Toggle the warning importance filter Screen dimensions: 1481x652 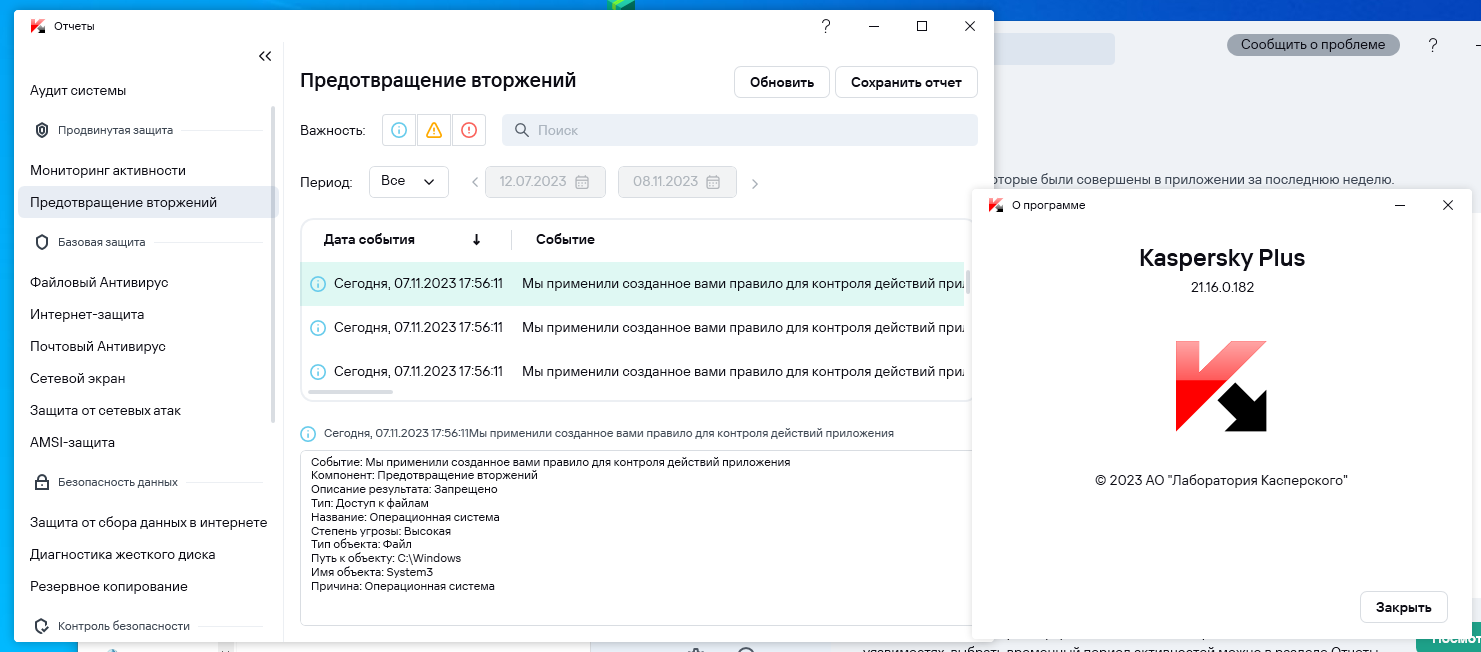(x=433, y=130)
